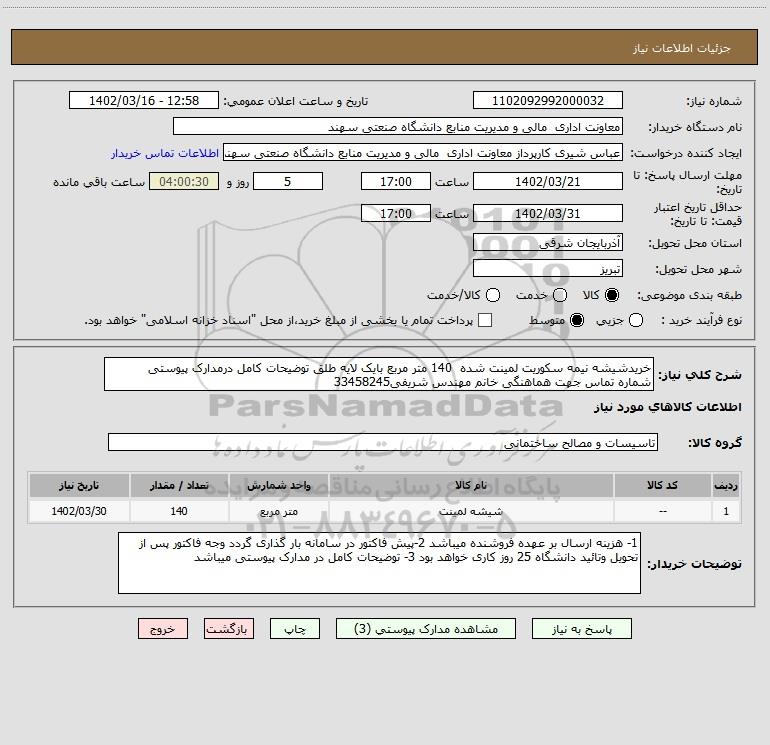Click column header واحد شمارش
This screenshot has height=745, width=770.
tap(278, 486)
